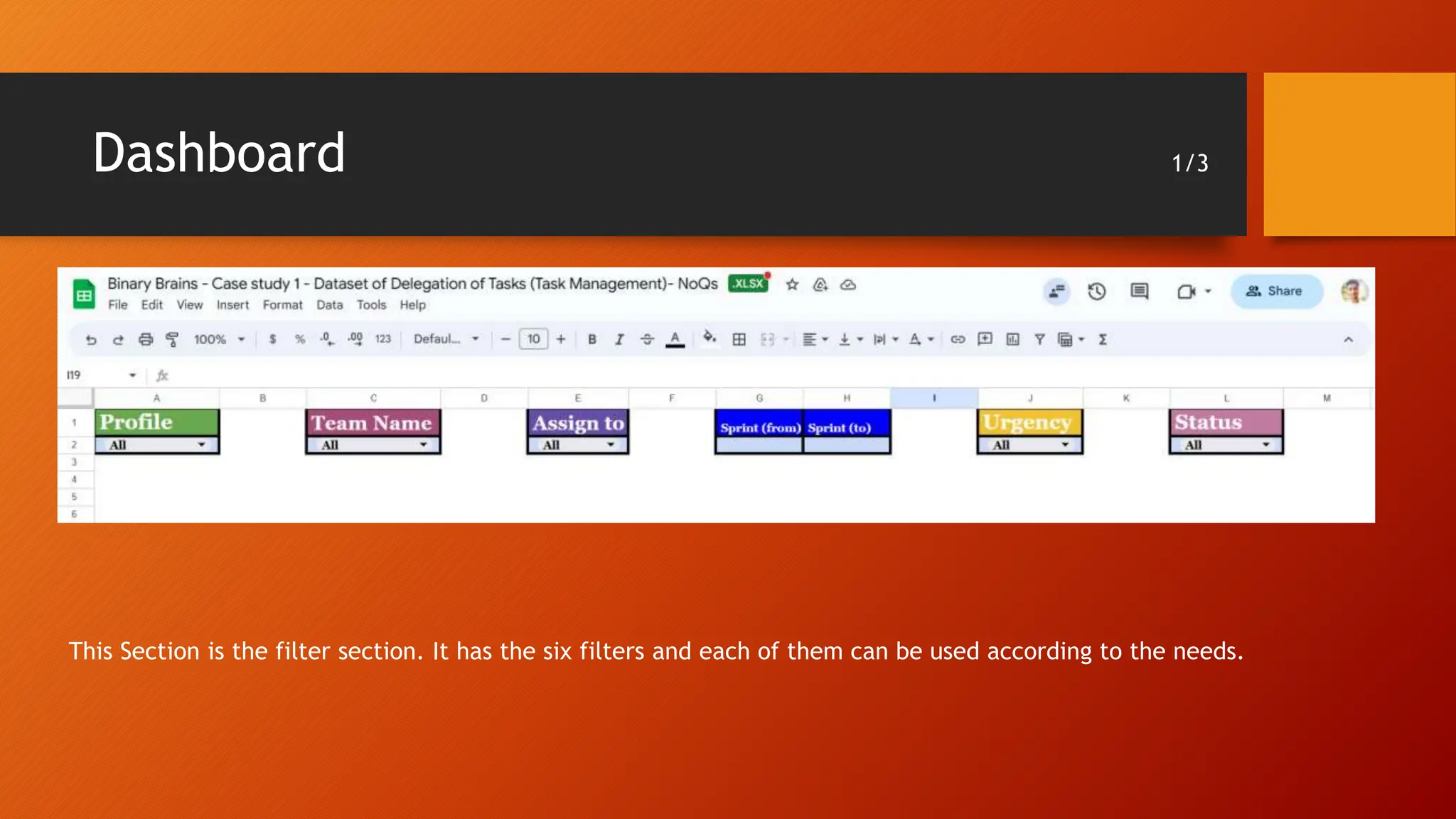
Task: Click the Share button
Action: pyautogui.click(x=1275, y=291)
